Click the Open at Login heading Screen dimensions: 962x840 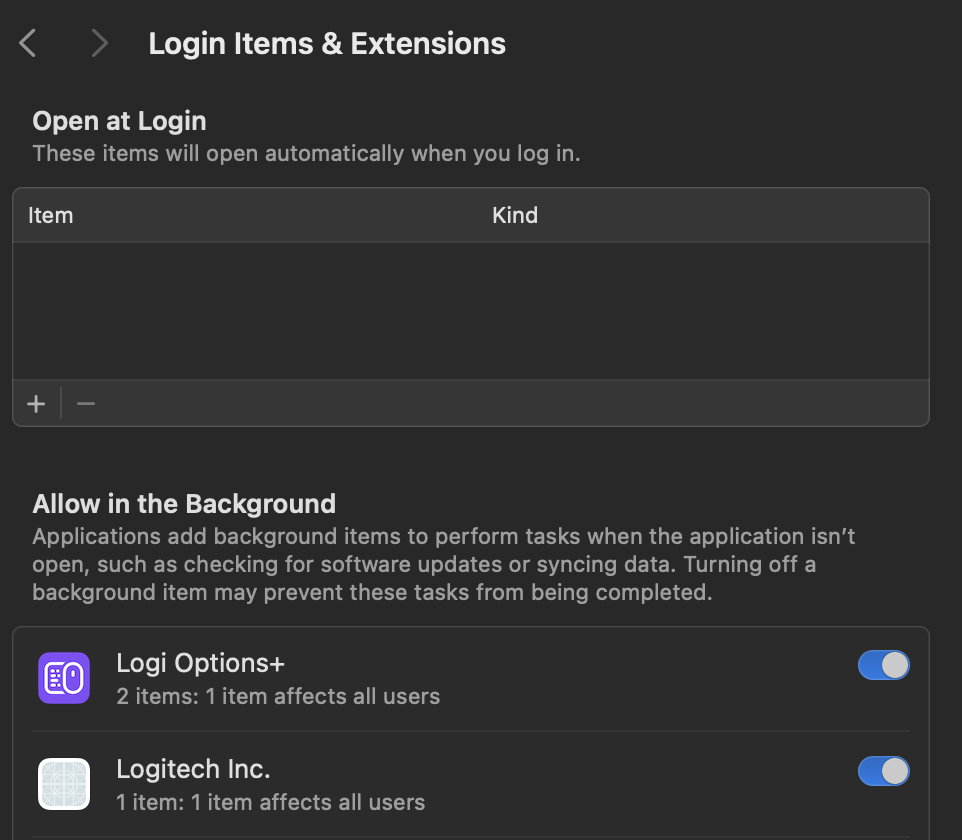pos(119,121)
